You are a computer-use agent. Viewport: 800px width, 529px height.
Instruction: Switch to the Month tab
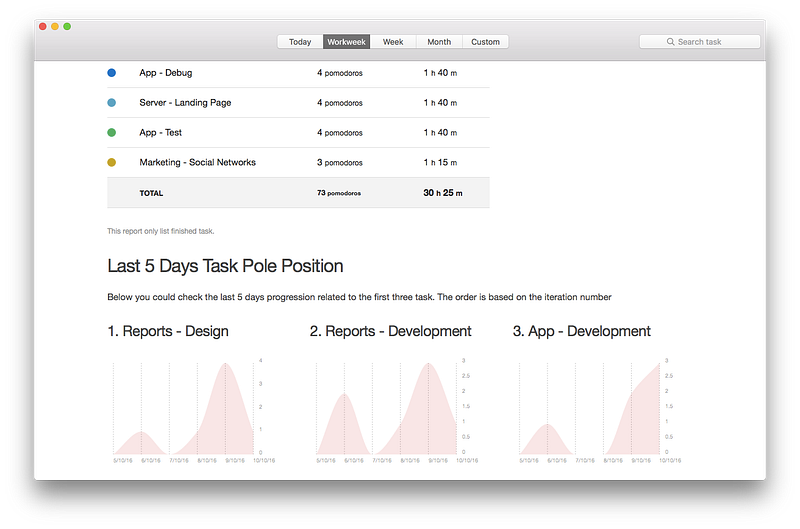pos(439,42)
